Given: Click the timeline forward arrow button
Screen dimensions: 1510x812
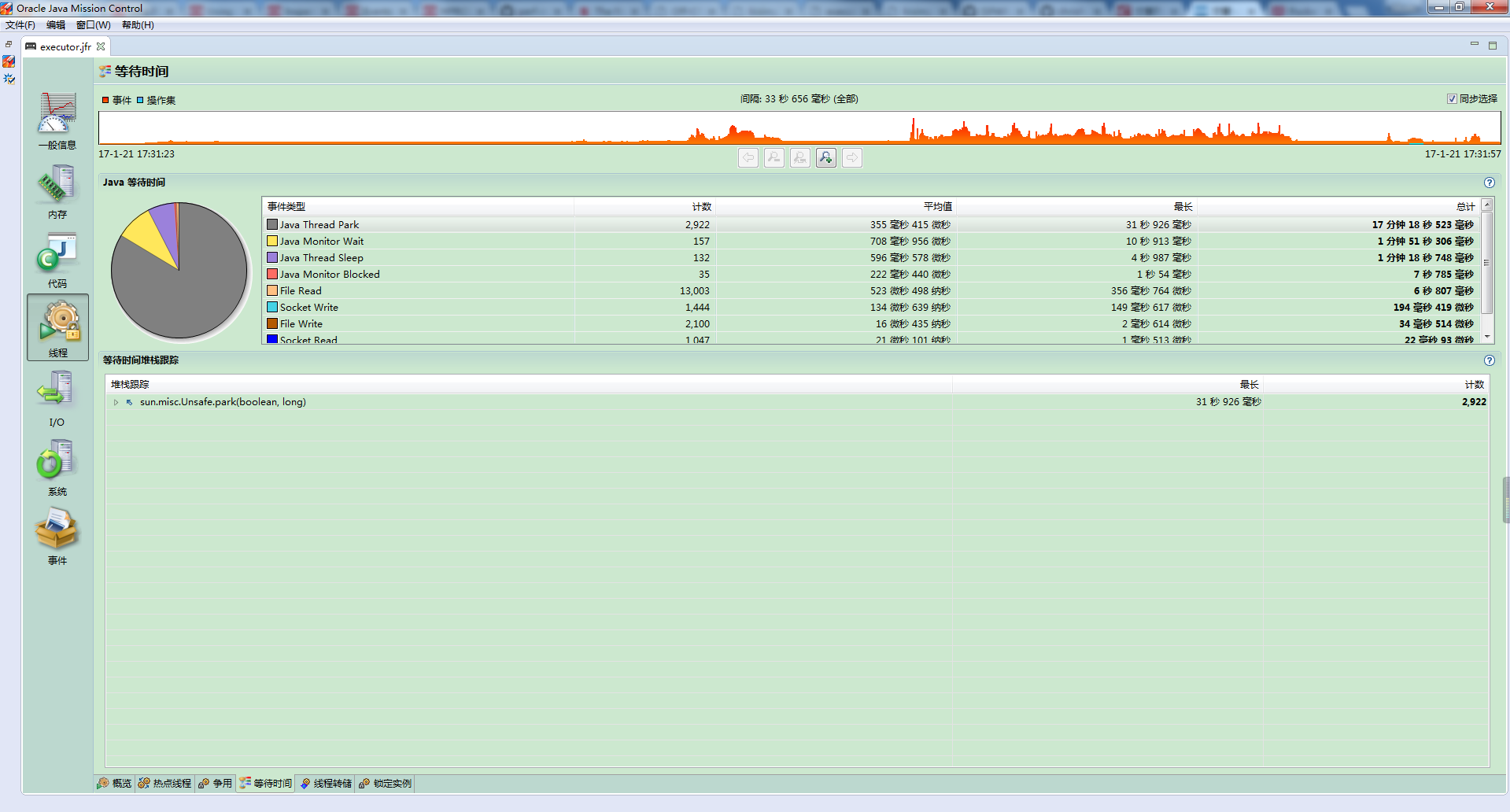Looking at the screenshot, I should pos(852,158).
